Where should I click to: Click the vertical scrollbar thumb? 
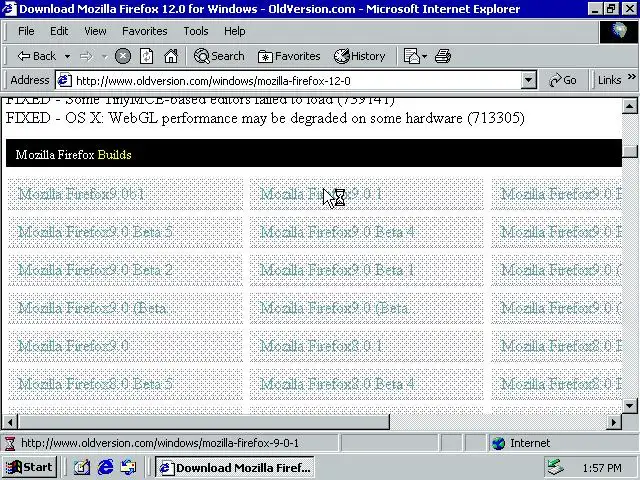tap(629, 151)
